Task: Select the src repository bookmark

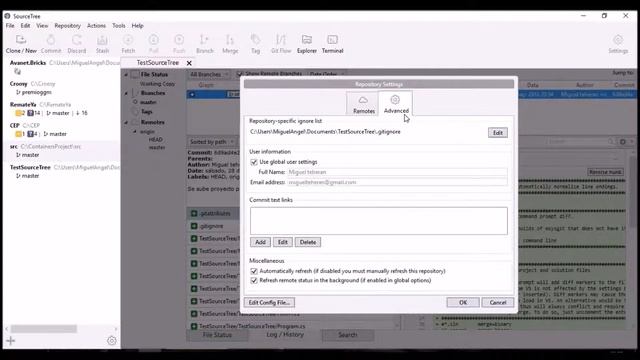Action: coord(63,150)
